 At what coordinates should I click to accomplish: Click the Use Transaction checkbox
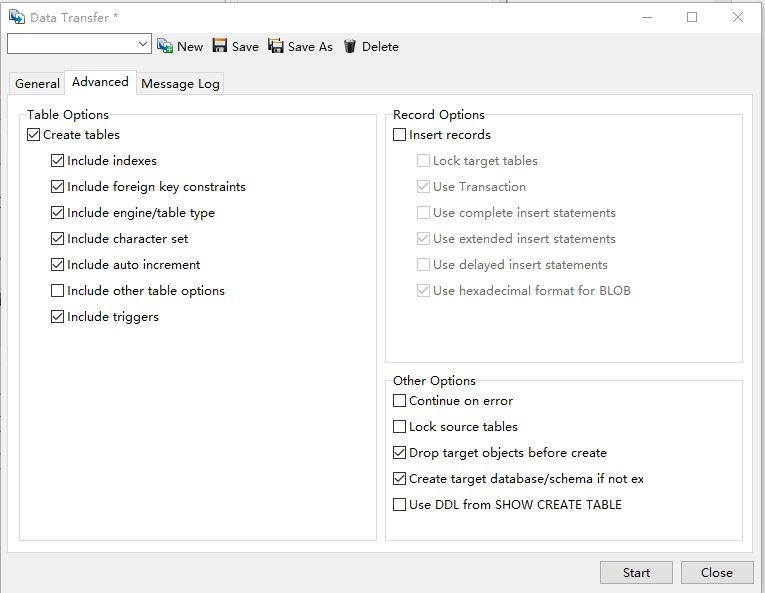423,186
